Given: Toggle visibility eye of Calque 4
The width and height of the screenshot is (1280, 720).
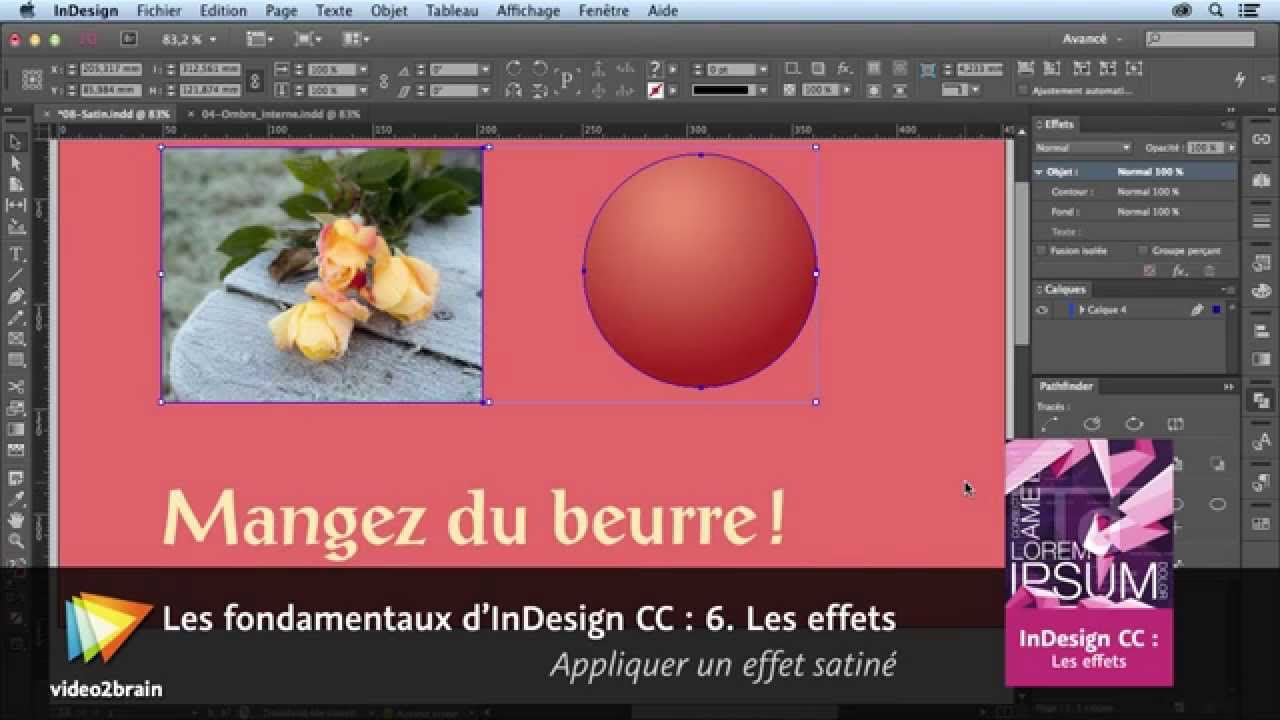Looking at the screenshot, I should tap(1042, 310).
